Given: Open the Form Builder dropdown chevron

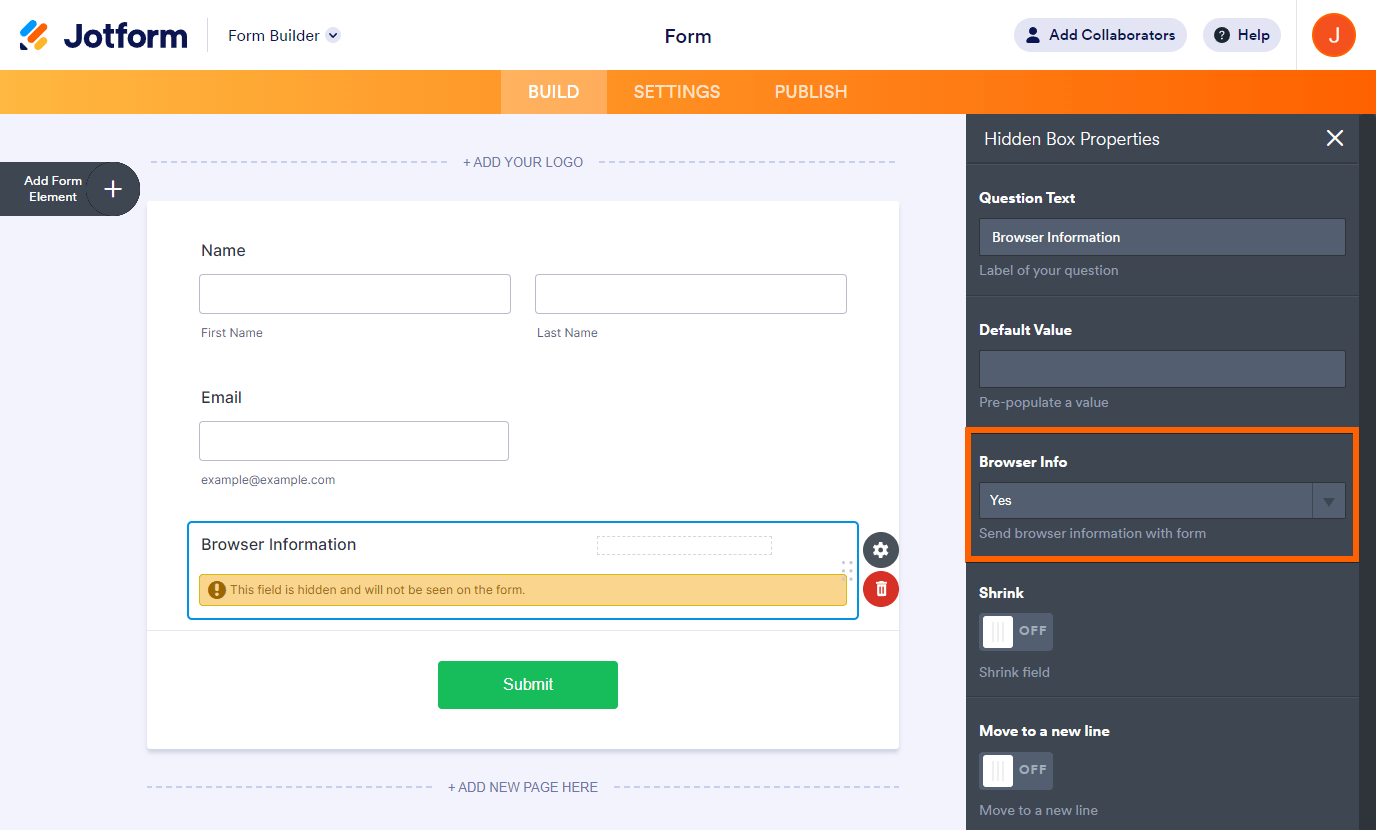Looking at the screenshot, I should tap(334, 35).
